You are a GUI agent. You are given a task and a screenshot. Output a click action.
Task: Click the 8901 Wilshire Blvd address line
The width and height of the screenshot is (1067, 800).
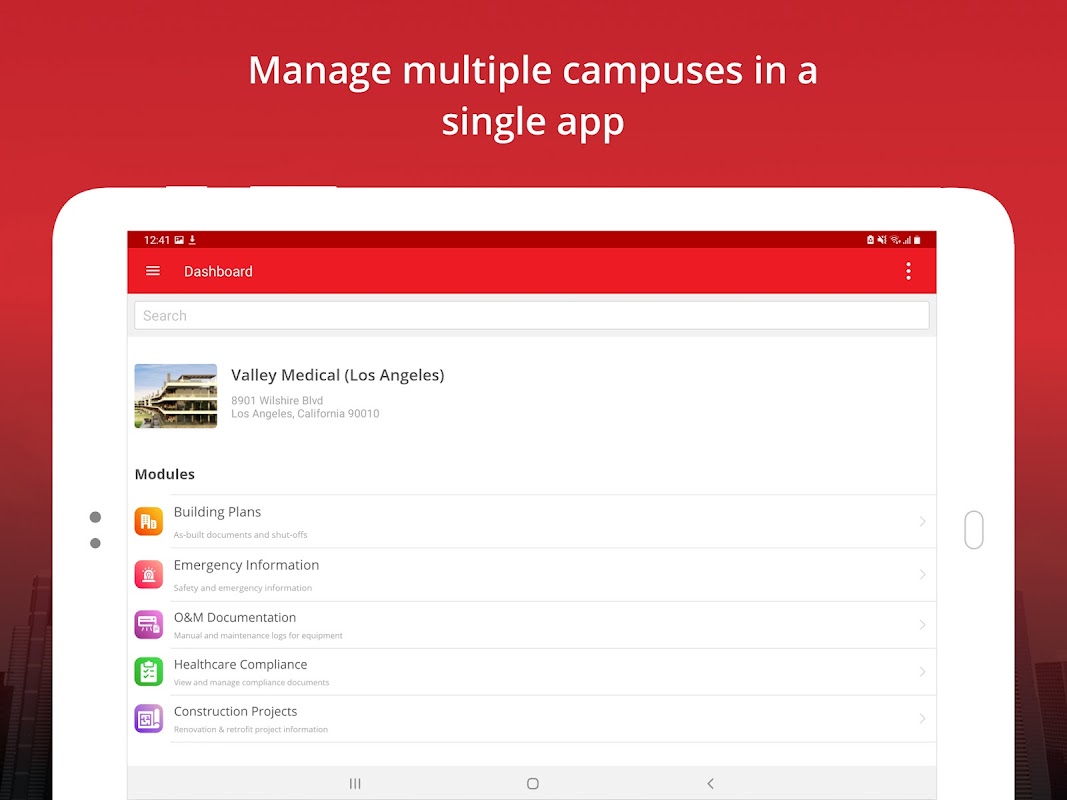pyautogui.click(x=277, y=401)
